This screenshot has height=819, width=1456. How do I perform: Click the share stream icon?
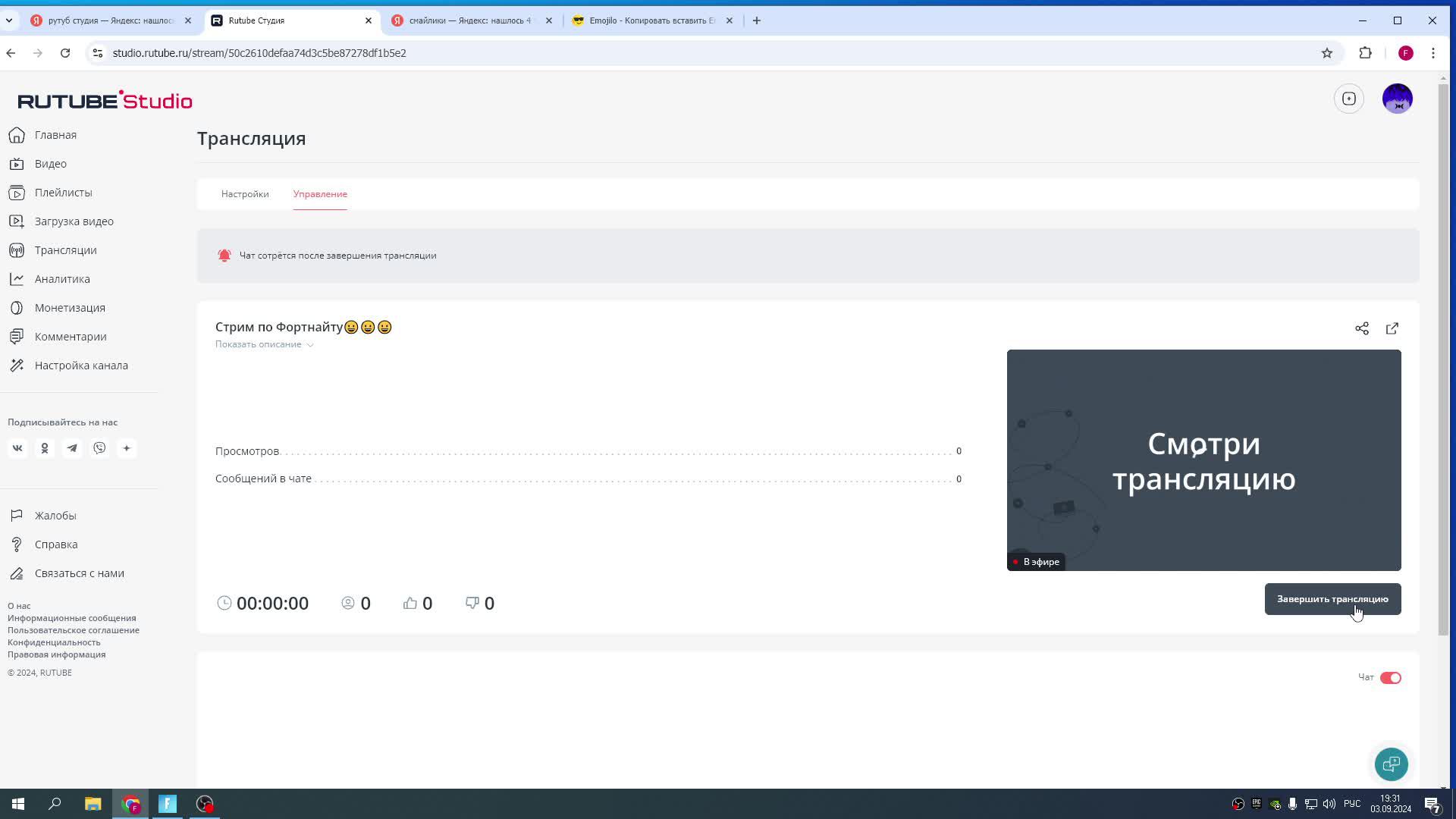pos(1362,328)
